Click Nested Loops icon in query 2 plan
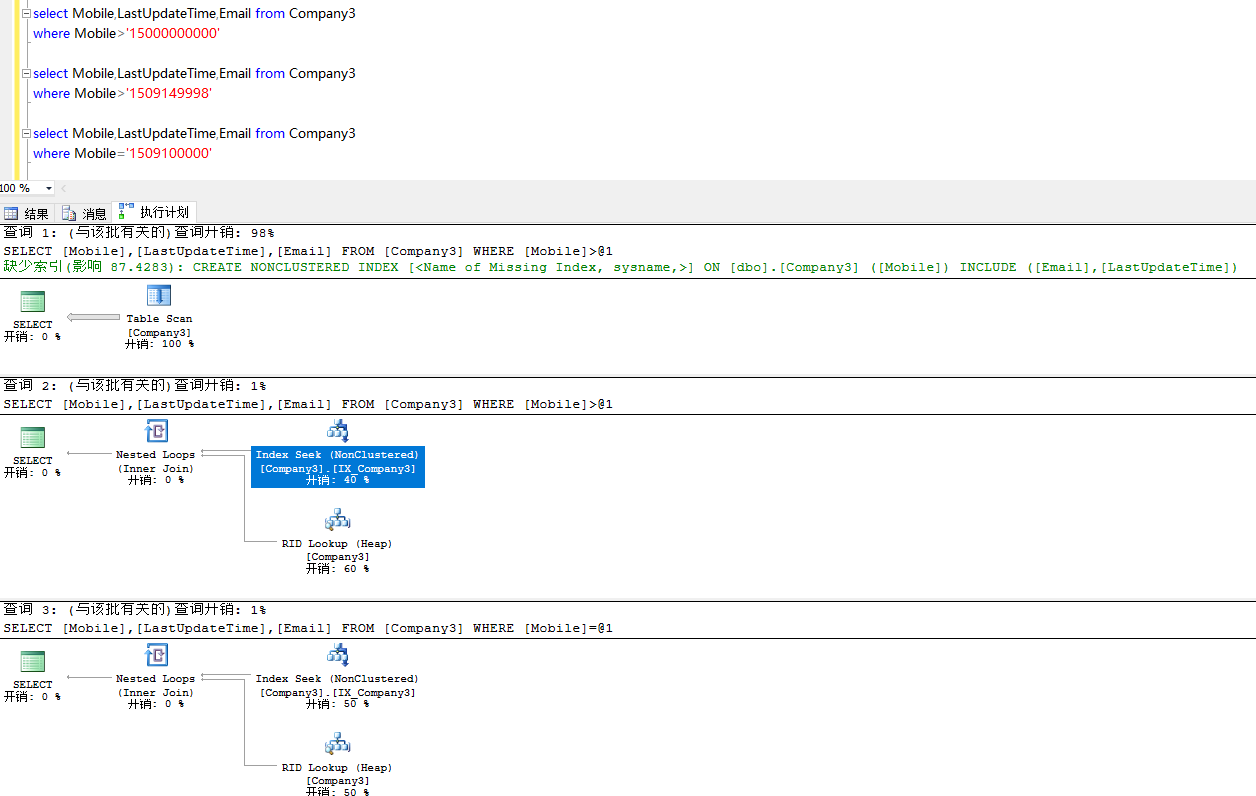This screenshot has height=796, width=1256. (156, 431)
